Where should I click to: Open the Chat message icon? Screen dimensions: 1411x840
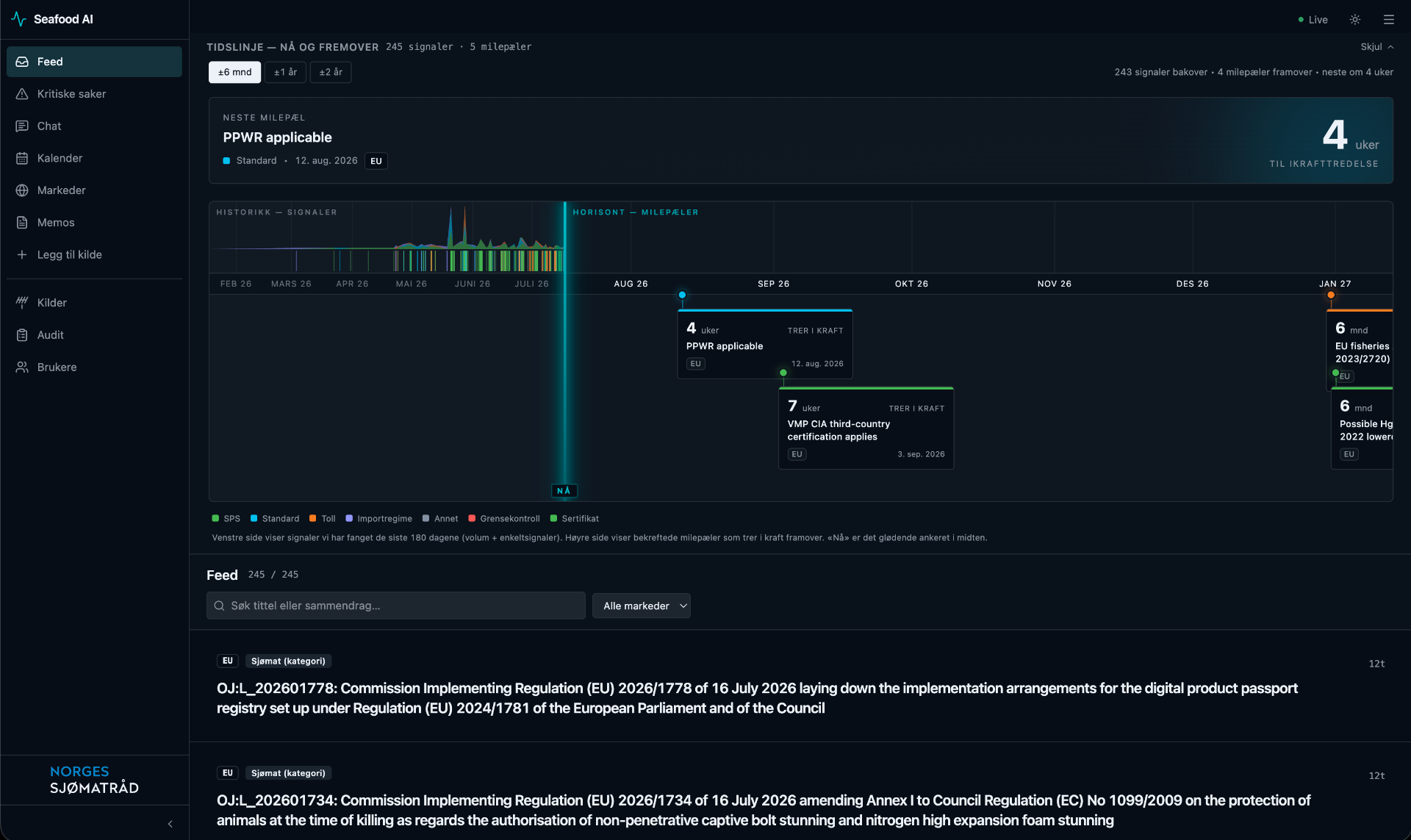22,126
